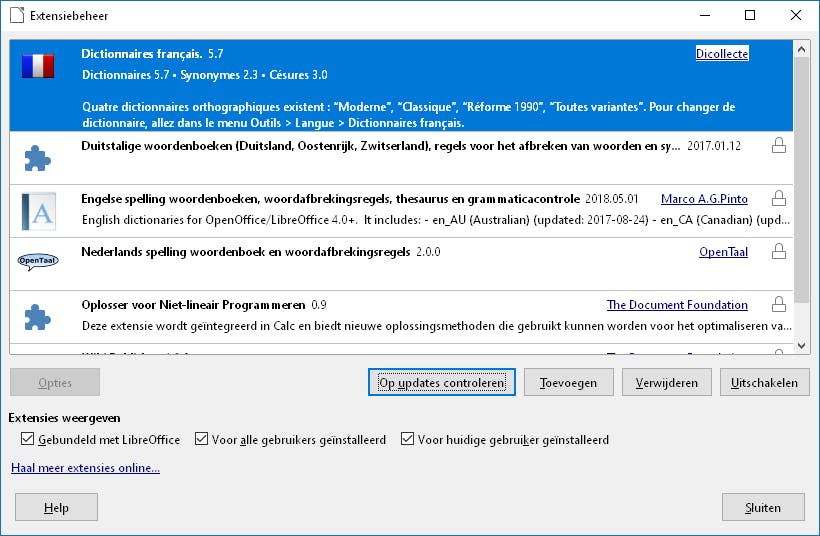Click the Help button

(x=56, y=507)
